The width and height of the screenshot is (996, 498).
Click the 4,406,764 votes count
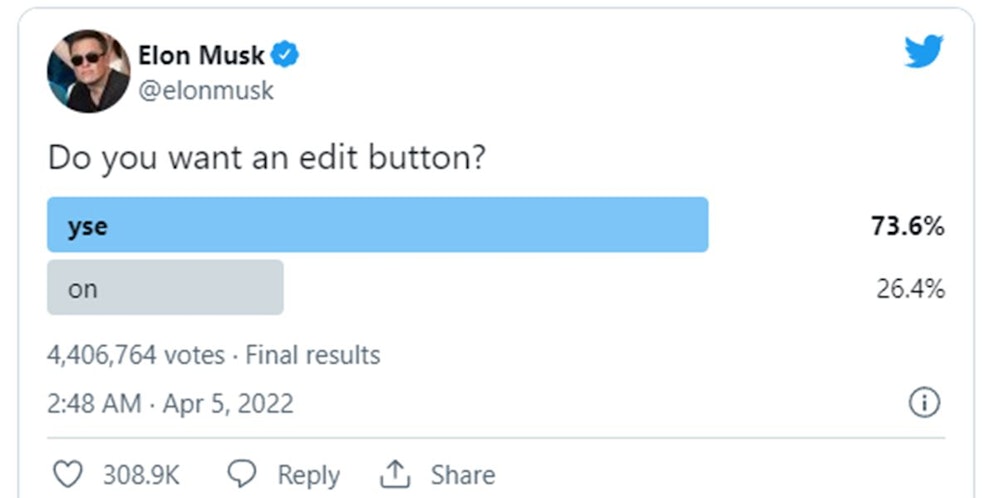(x=137, y=355)
